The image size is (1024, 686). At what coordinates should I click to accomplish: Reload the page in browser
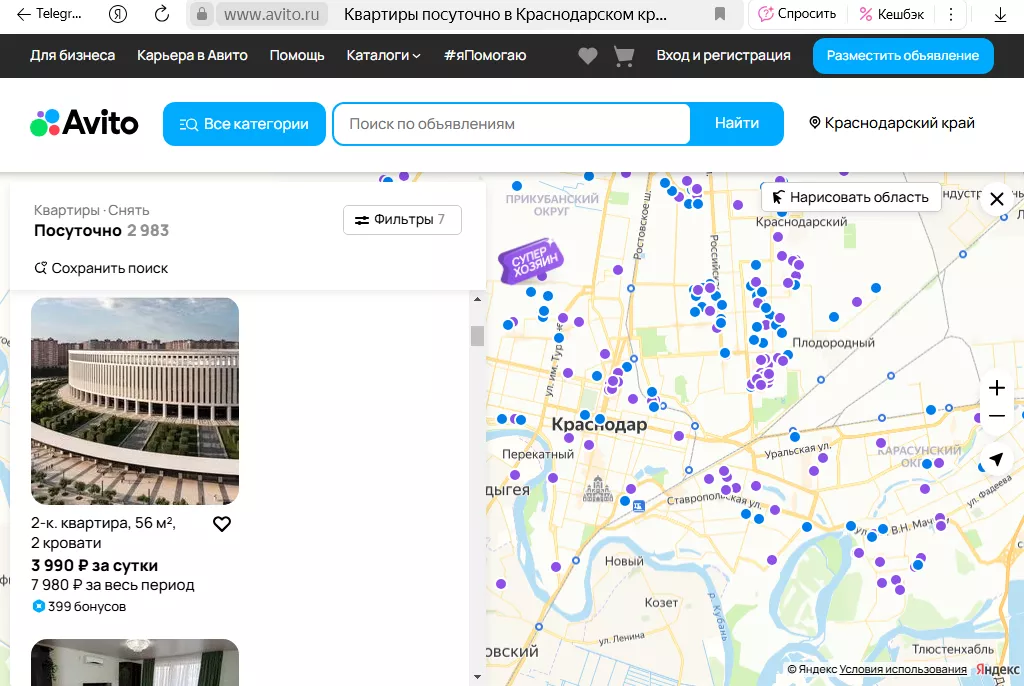[x=161, y=15]
